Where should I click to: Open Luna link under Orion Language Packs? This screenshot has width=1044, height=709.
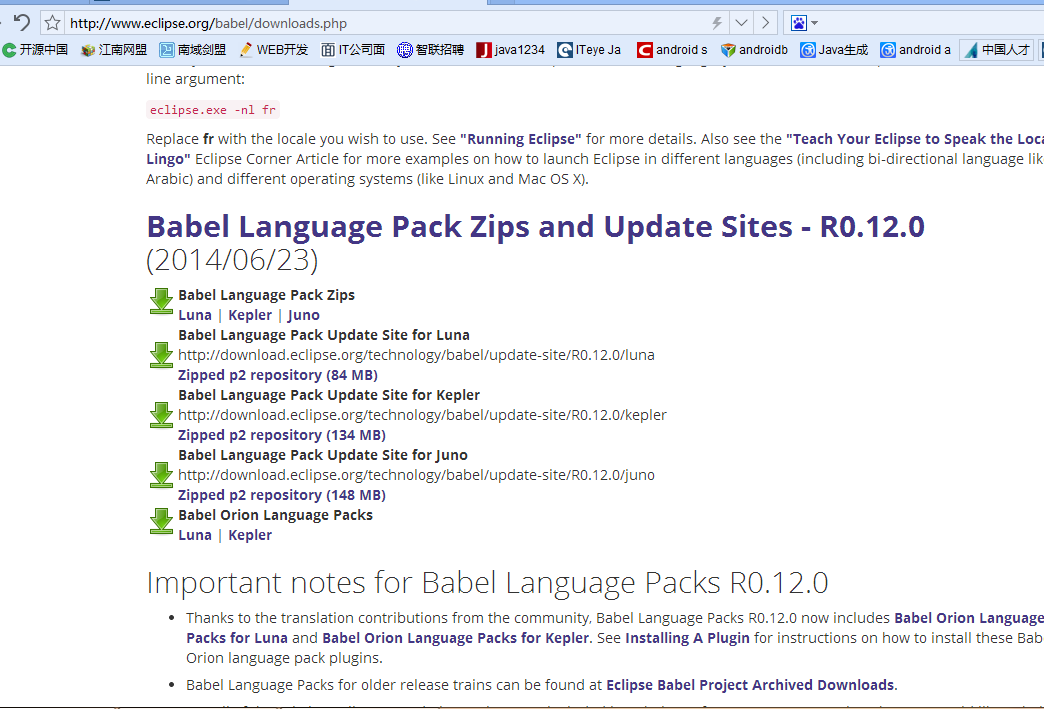[195, 535]
